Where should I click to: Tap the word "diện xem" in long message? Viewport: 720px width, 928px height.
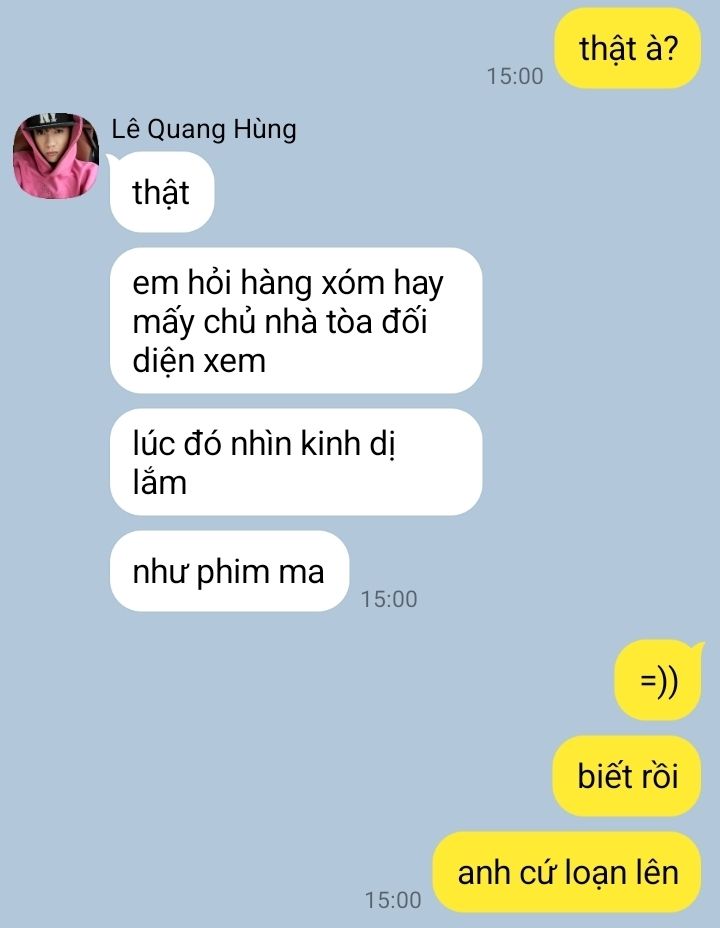[199, 360]
